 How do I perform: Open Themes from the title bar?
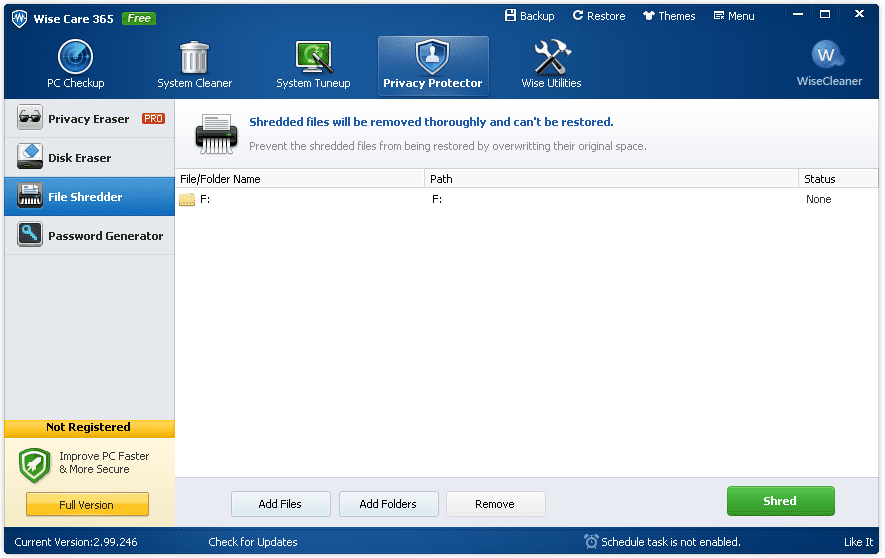[669, 16]
